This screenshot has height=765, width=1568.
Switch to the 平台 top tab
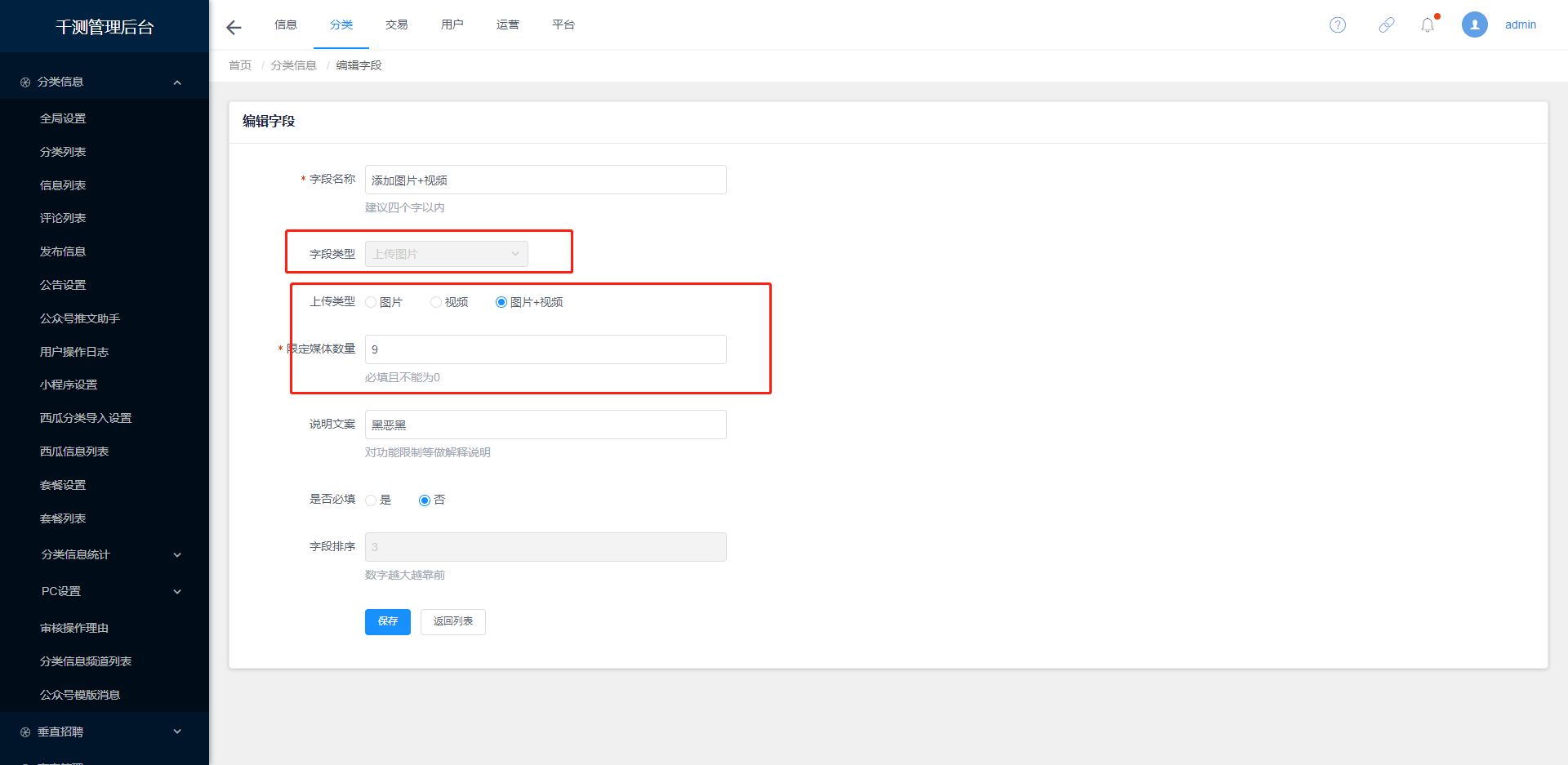[x=563, y=24]
